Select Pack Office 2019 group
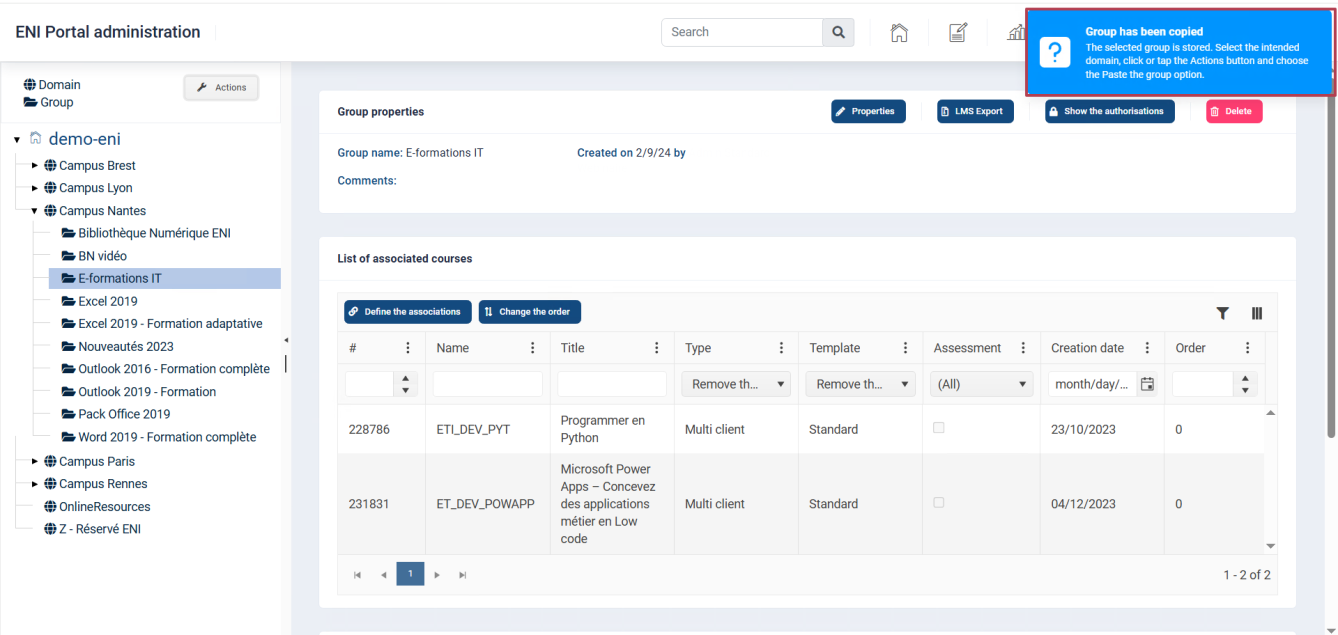Screen dimensions: 1338x635 tap(116, 414)
